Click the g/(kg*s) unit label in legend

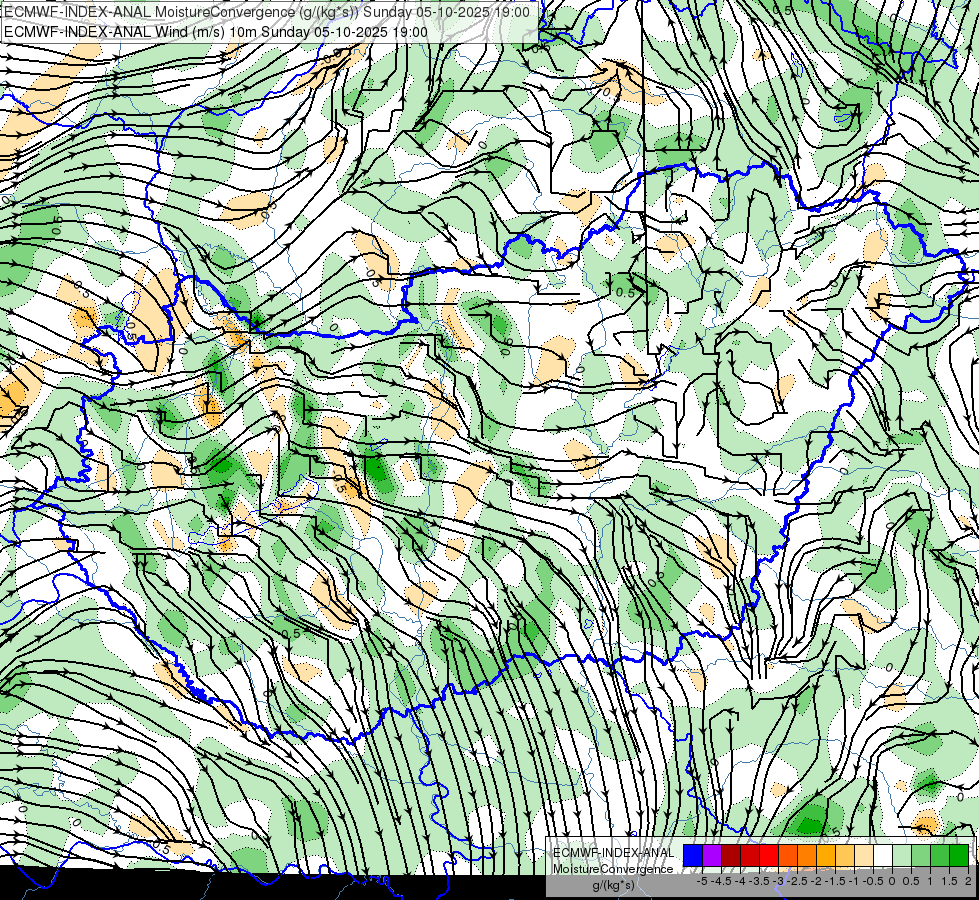pos(613,885)
